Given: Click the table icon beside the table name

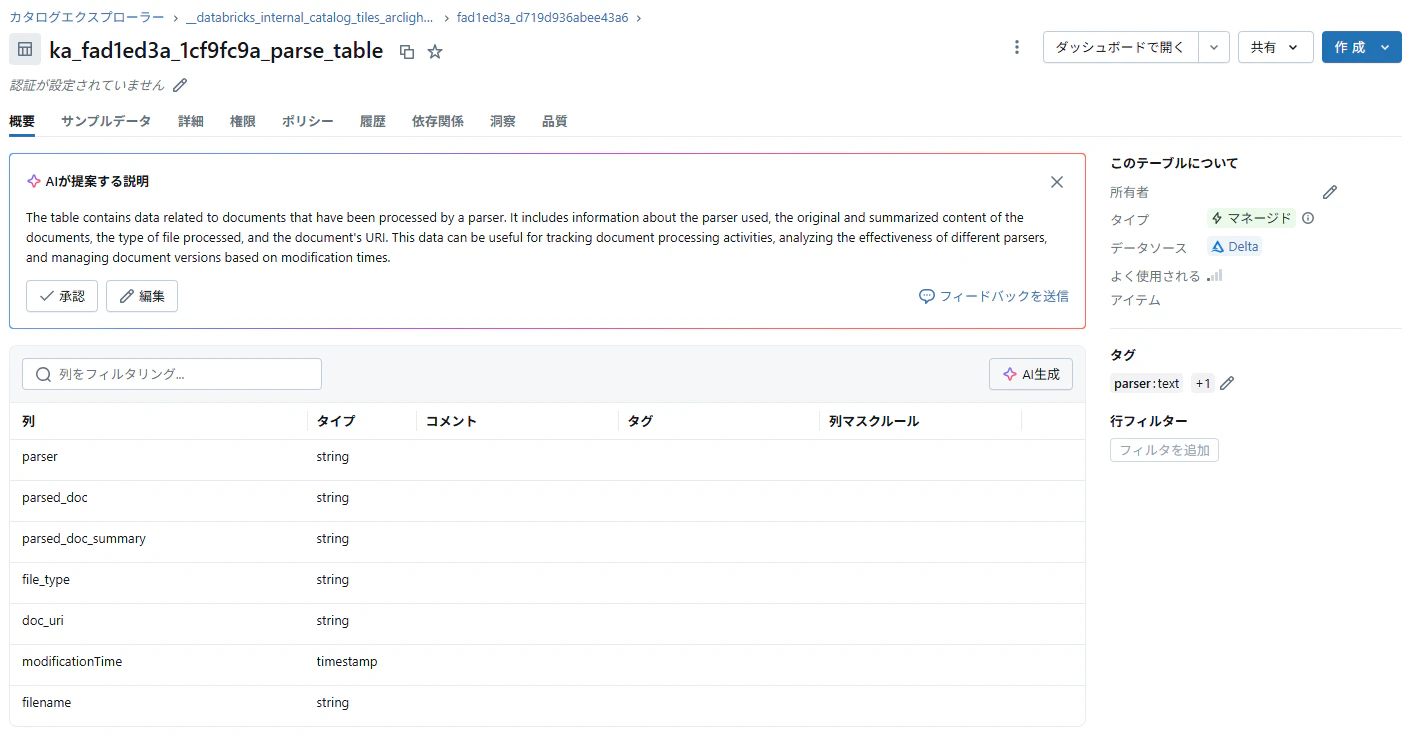Looking at the screenshot, I should [x=25, y=49].
